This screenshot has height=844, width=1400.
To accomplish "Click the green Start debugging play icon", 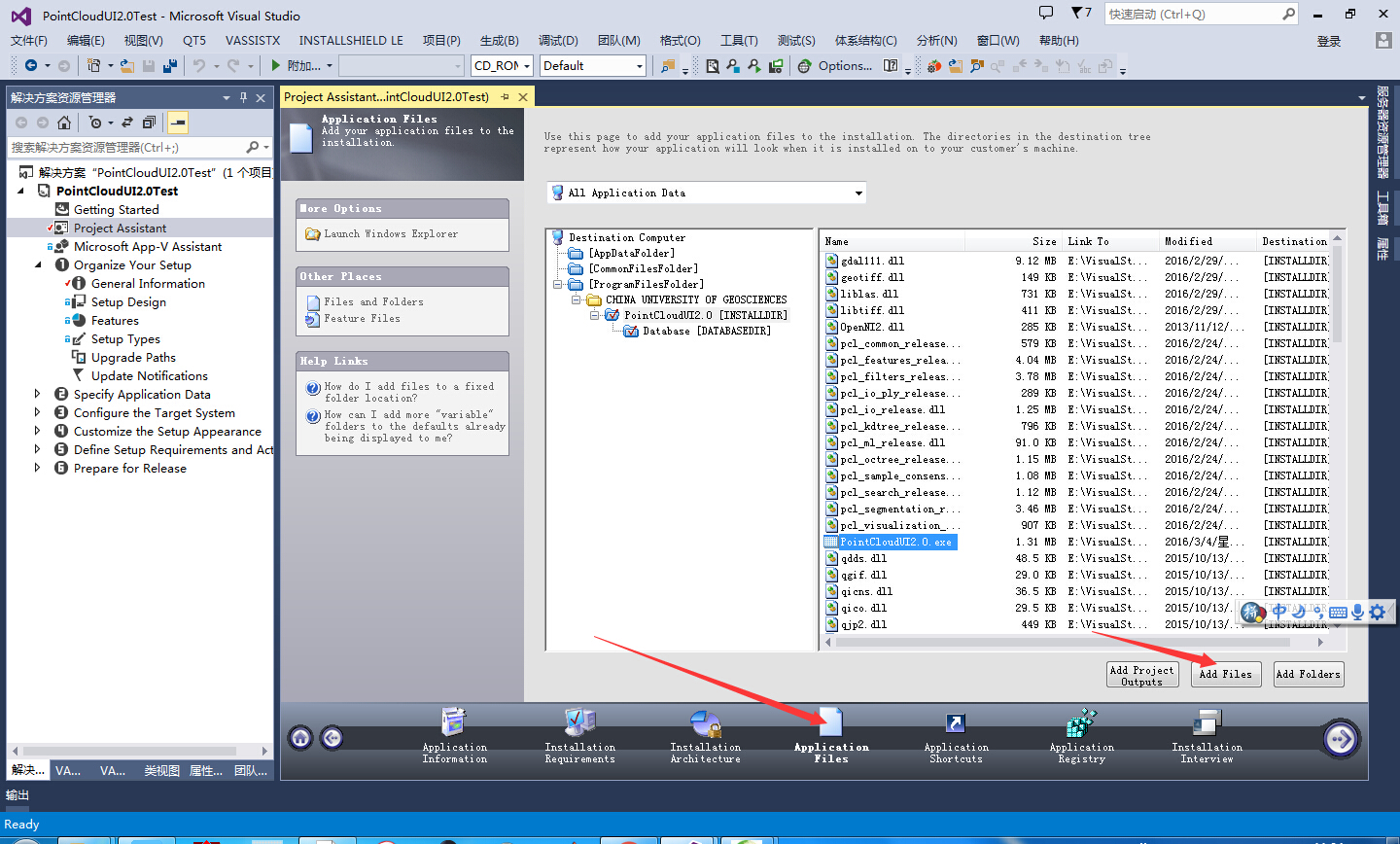I will click(x=276, y=65).
